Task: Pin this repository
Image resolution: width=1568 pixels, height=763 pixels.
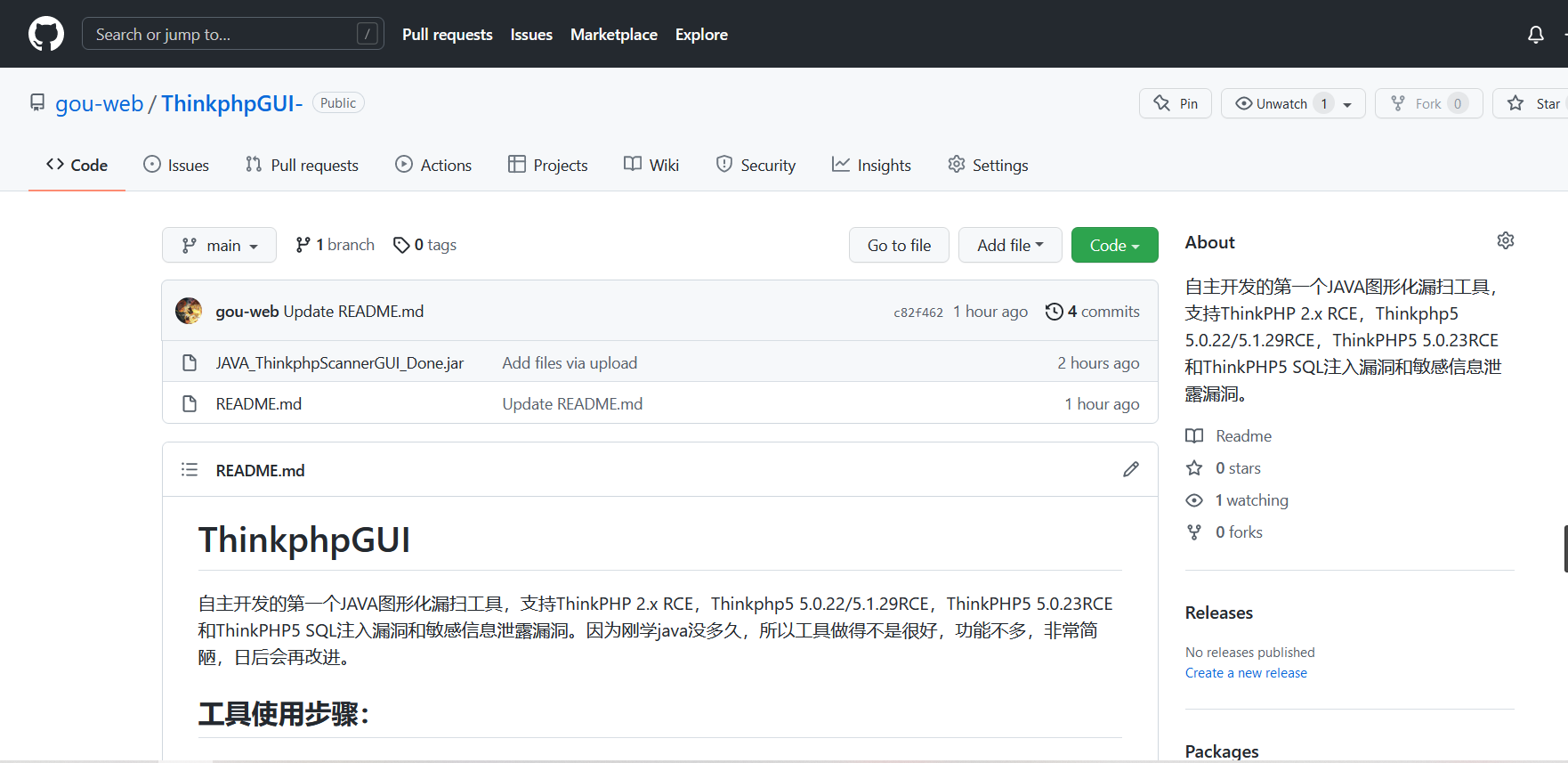Action: coord(1176,103)
